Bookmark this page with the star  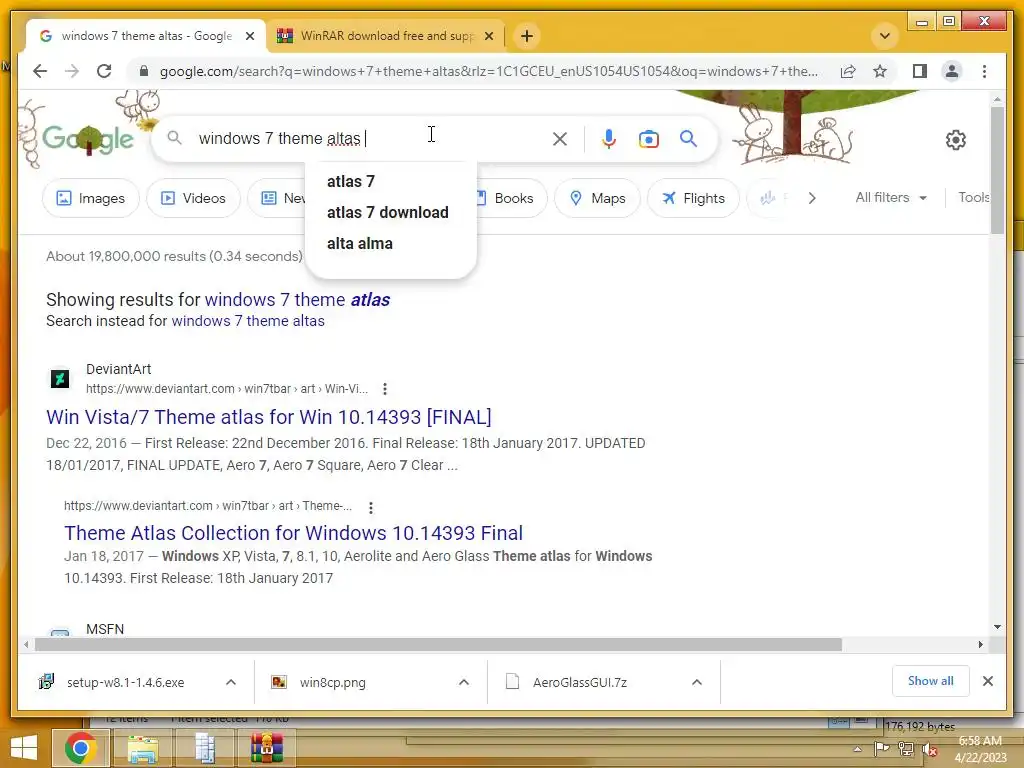(880, 71)
